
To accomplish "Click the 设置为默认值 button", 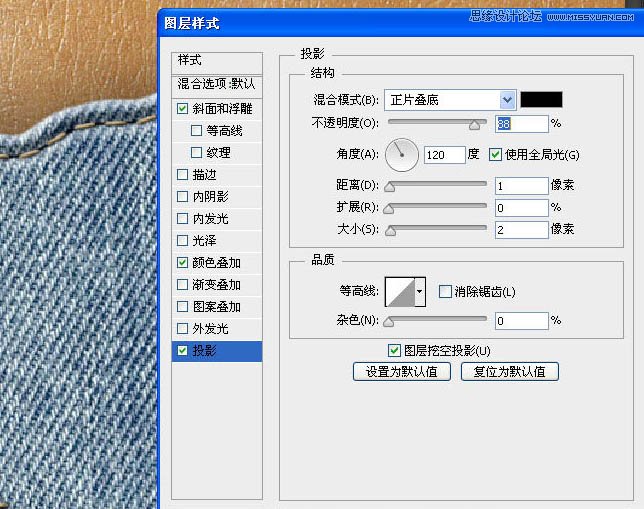I will coord(402,372).
